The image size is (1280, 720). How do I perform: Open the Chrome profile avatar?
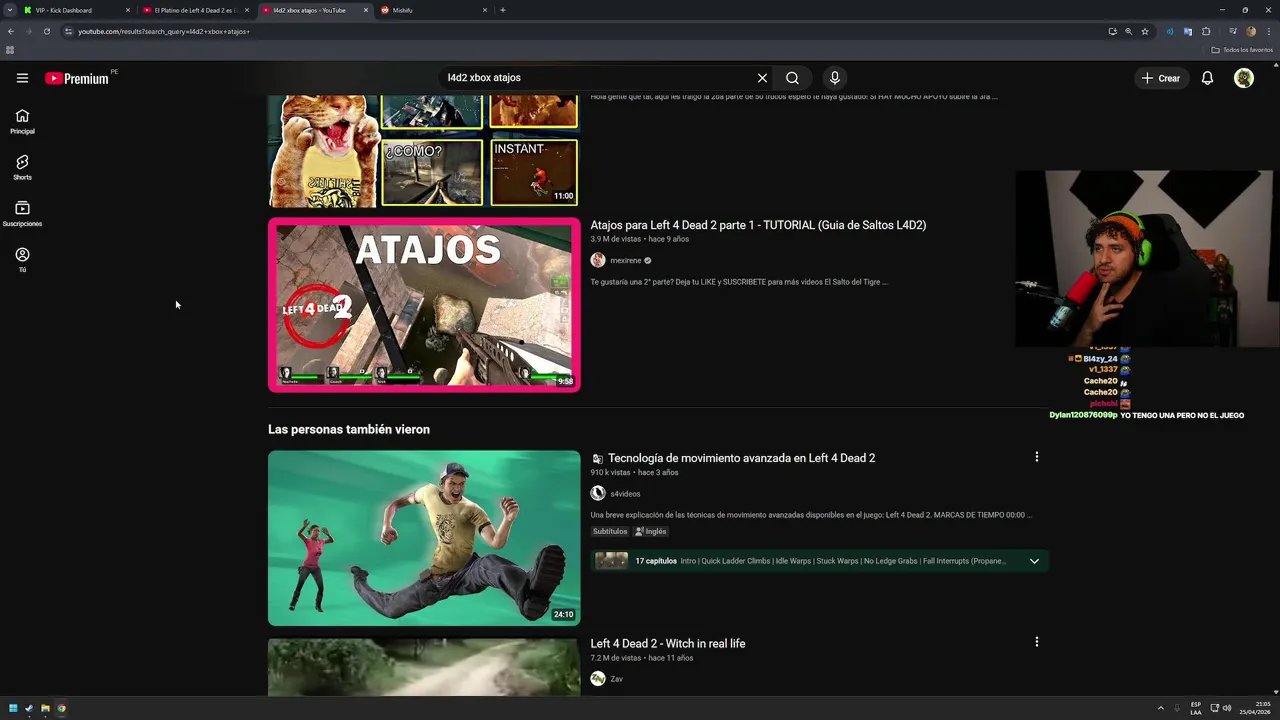click(x=1251, y=31)
